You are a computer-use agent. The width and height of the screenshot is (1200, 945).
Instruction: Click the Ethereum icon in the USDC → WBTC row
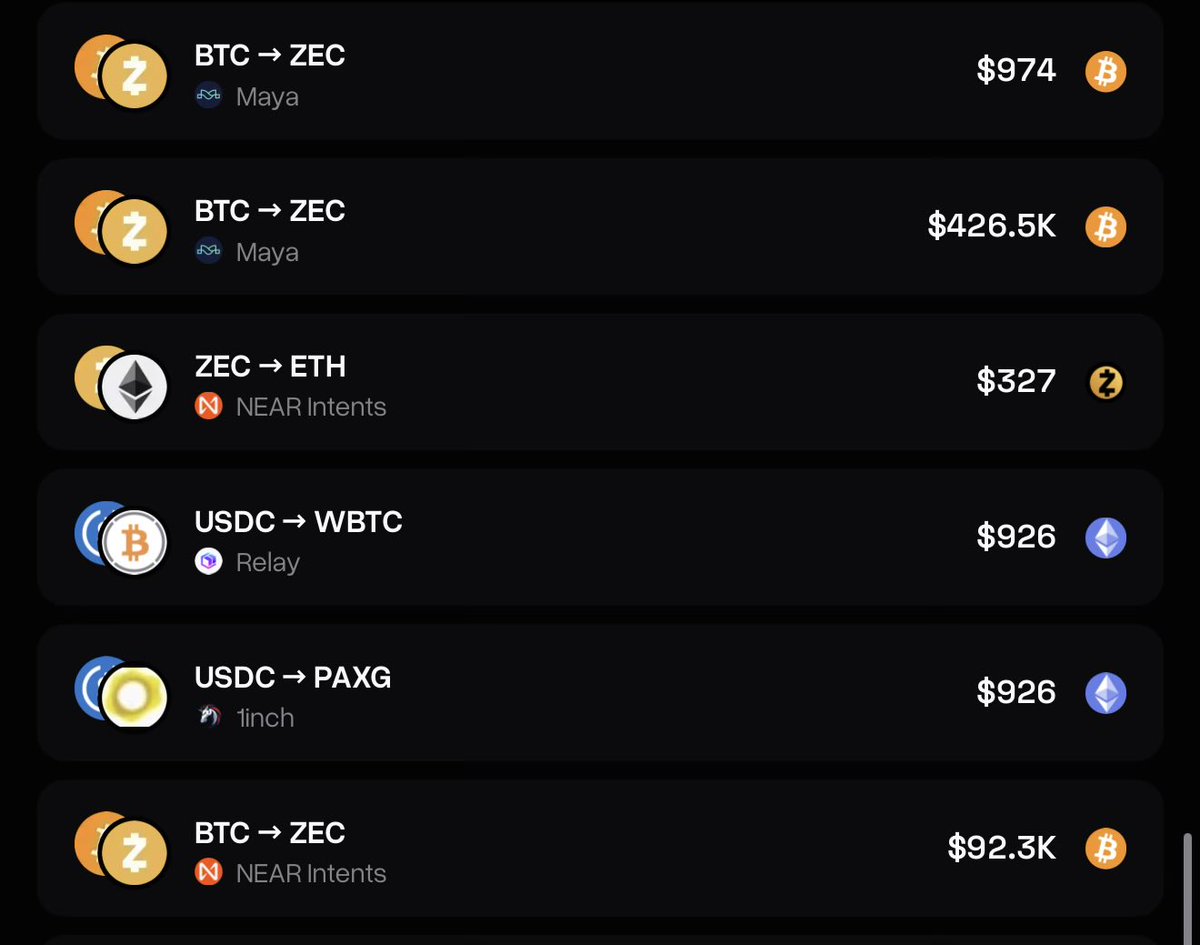pyautogui.click(x=1105, y=538)
